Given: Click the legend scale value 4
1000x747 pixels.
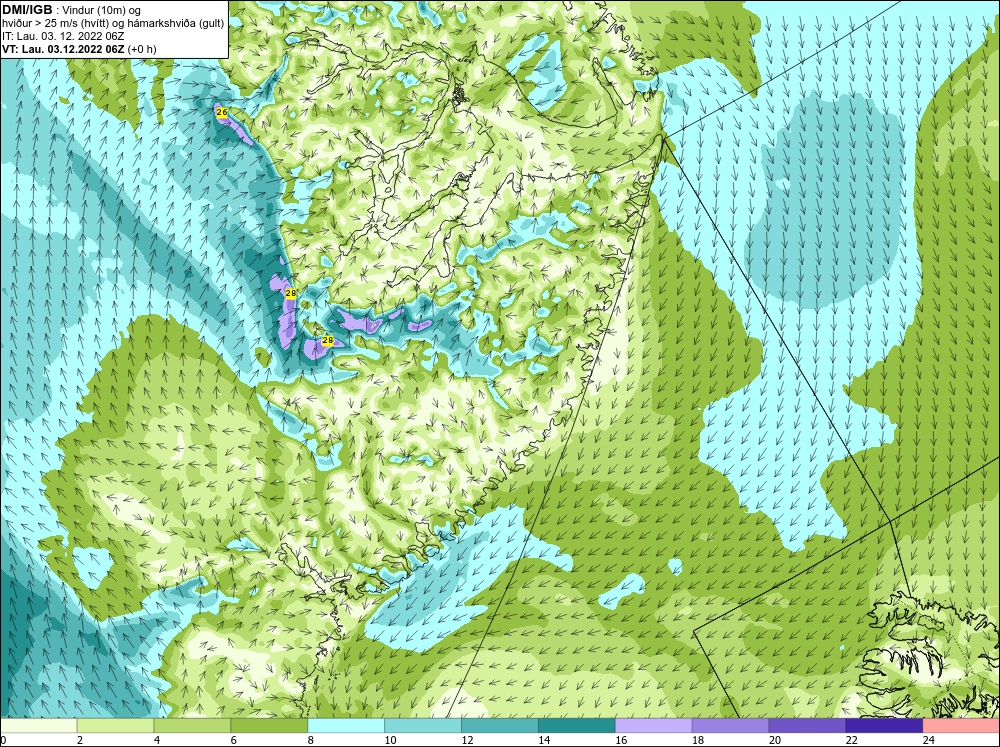Looking at the screenshot, I should coord(157,740).
